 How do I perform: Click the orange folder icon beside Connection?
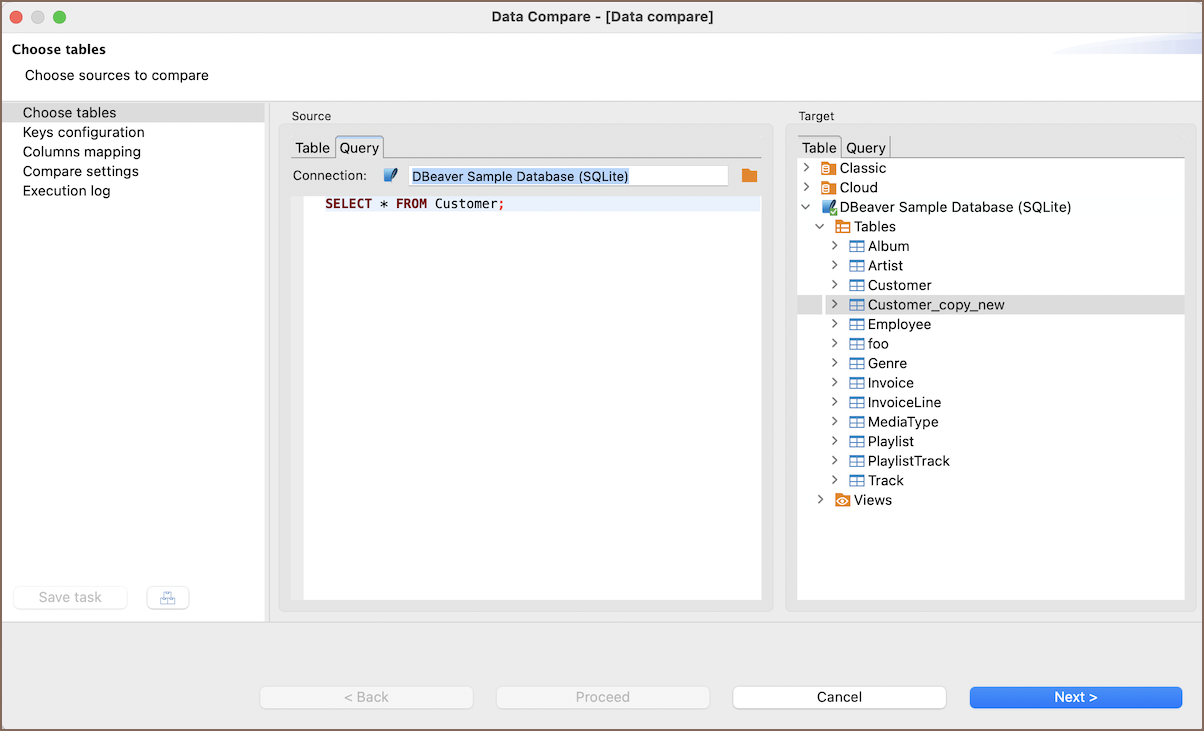(749, 176)
